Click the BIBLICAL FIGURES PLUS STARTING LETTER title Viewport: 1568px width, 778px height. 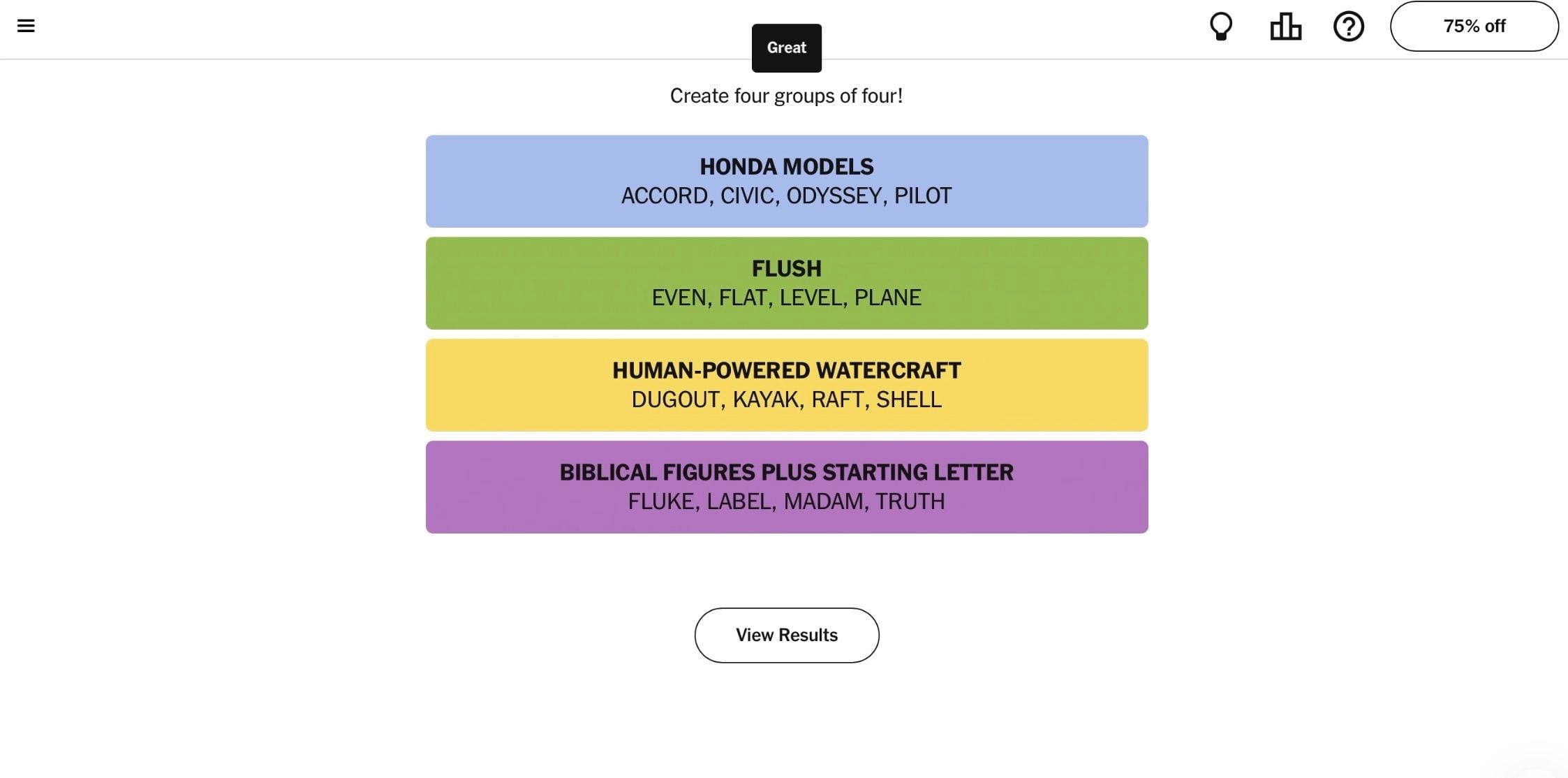point(786,472)
